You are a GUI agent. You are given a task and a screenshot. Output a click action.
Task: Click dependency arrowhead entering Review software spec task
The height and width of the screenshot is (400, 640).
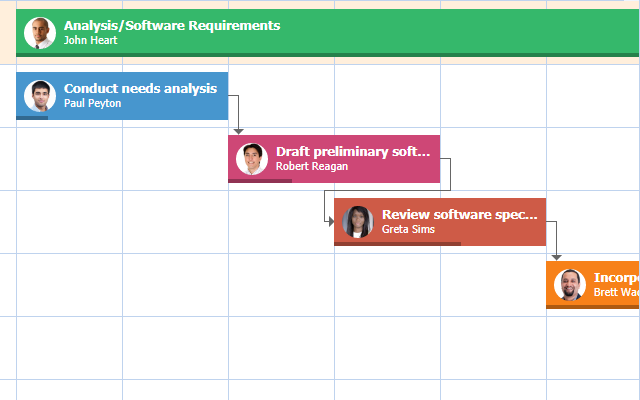[x=330, y=222]
